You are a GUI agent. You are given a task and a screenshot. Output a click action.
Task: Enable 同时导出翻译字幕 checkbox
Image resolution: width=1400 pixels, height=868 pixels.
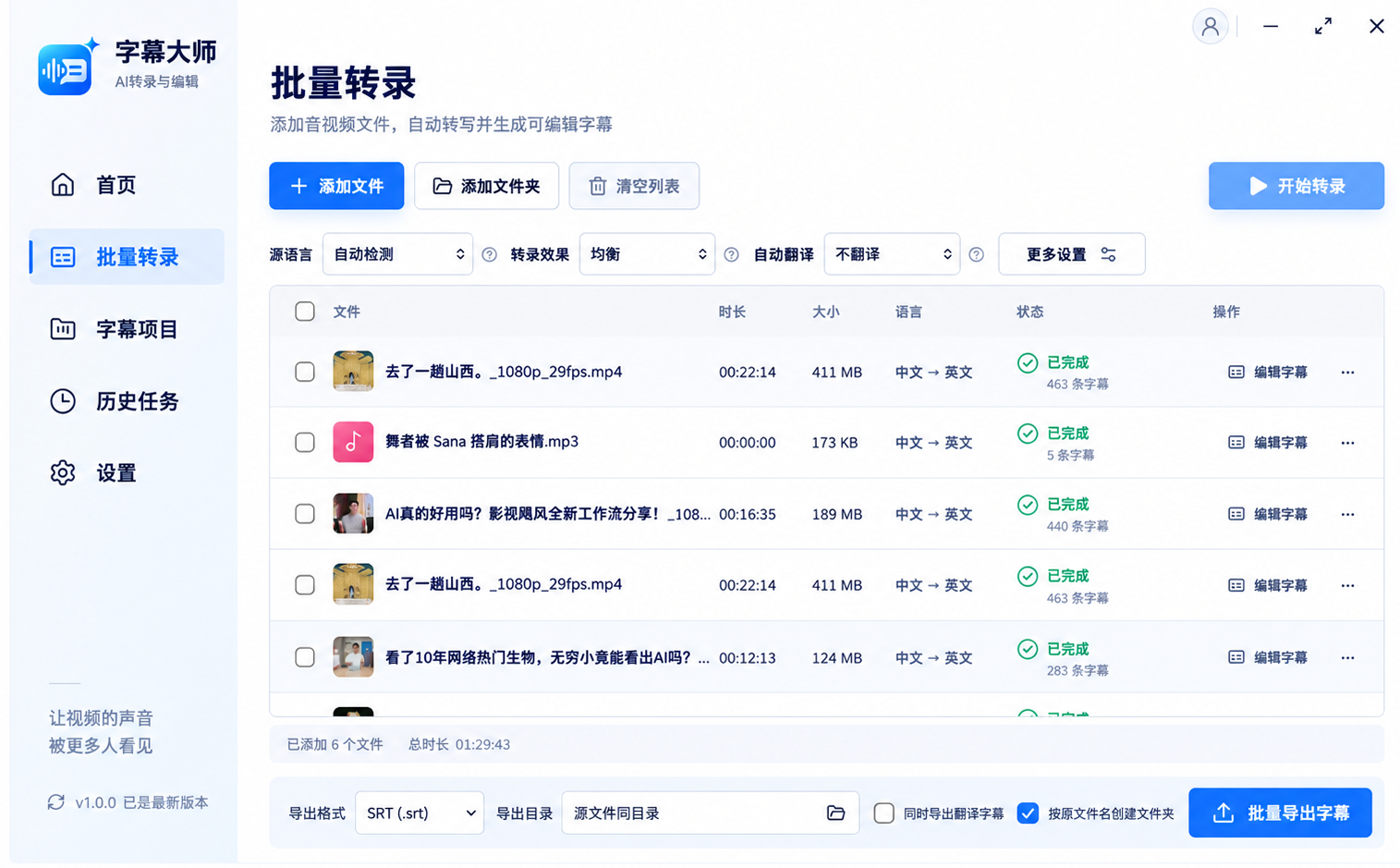point(883,813)
